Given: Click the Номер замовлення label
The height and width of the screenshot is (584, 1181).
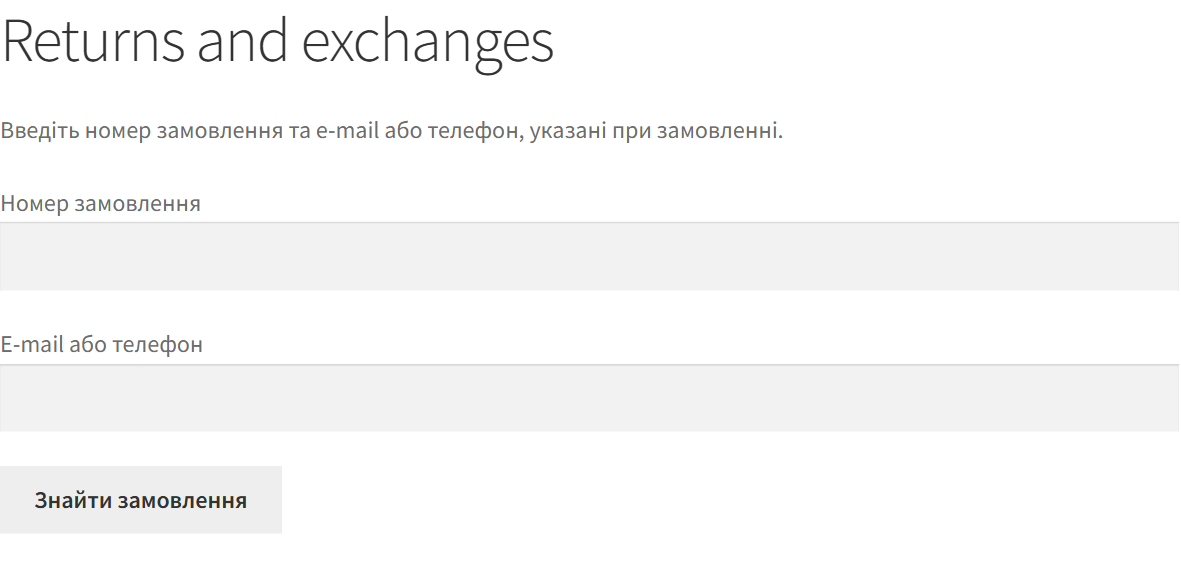Looking at the screenshot, I should point(100,203).
